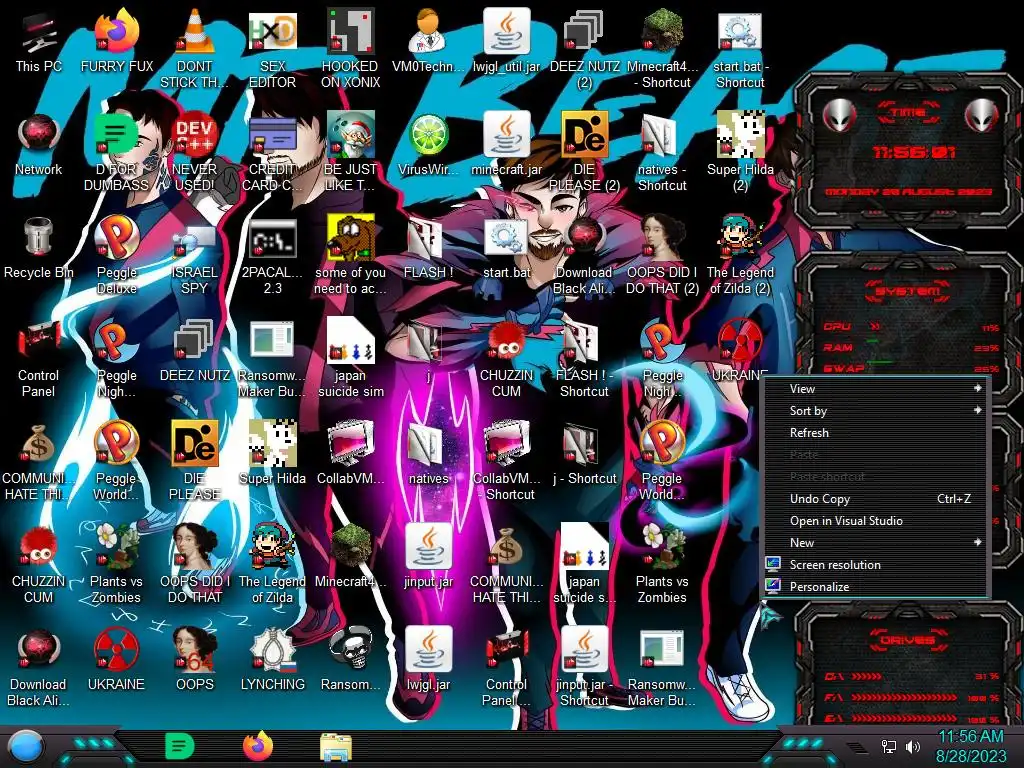
Task: Choose Personalize from context menu
Action: [x=877, y=586]
